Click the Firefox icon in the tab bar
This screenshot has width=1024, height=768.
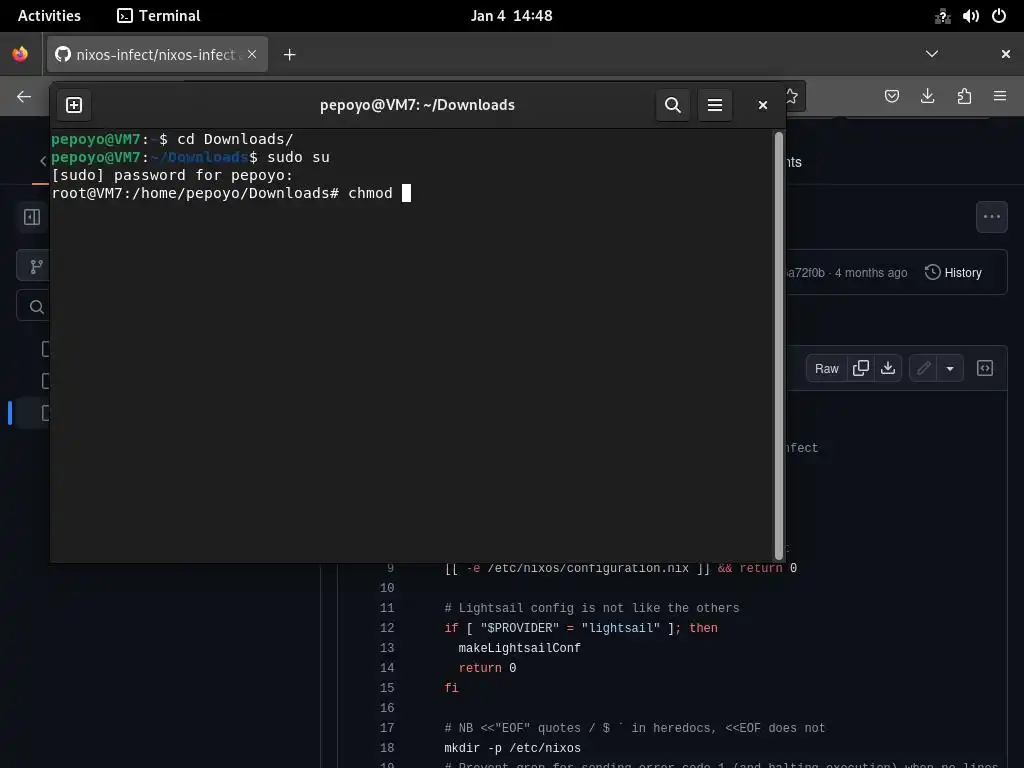[20, 54]
